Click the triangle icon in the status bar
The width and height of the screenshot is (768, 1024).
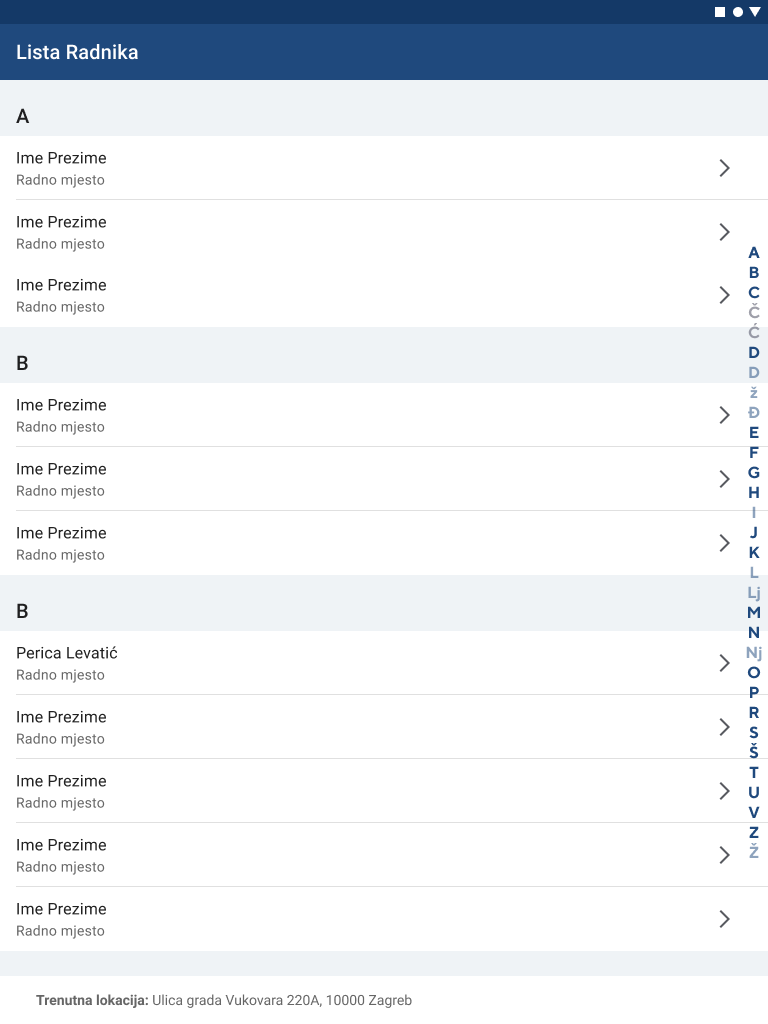[x=755, y=12]
